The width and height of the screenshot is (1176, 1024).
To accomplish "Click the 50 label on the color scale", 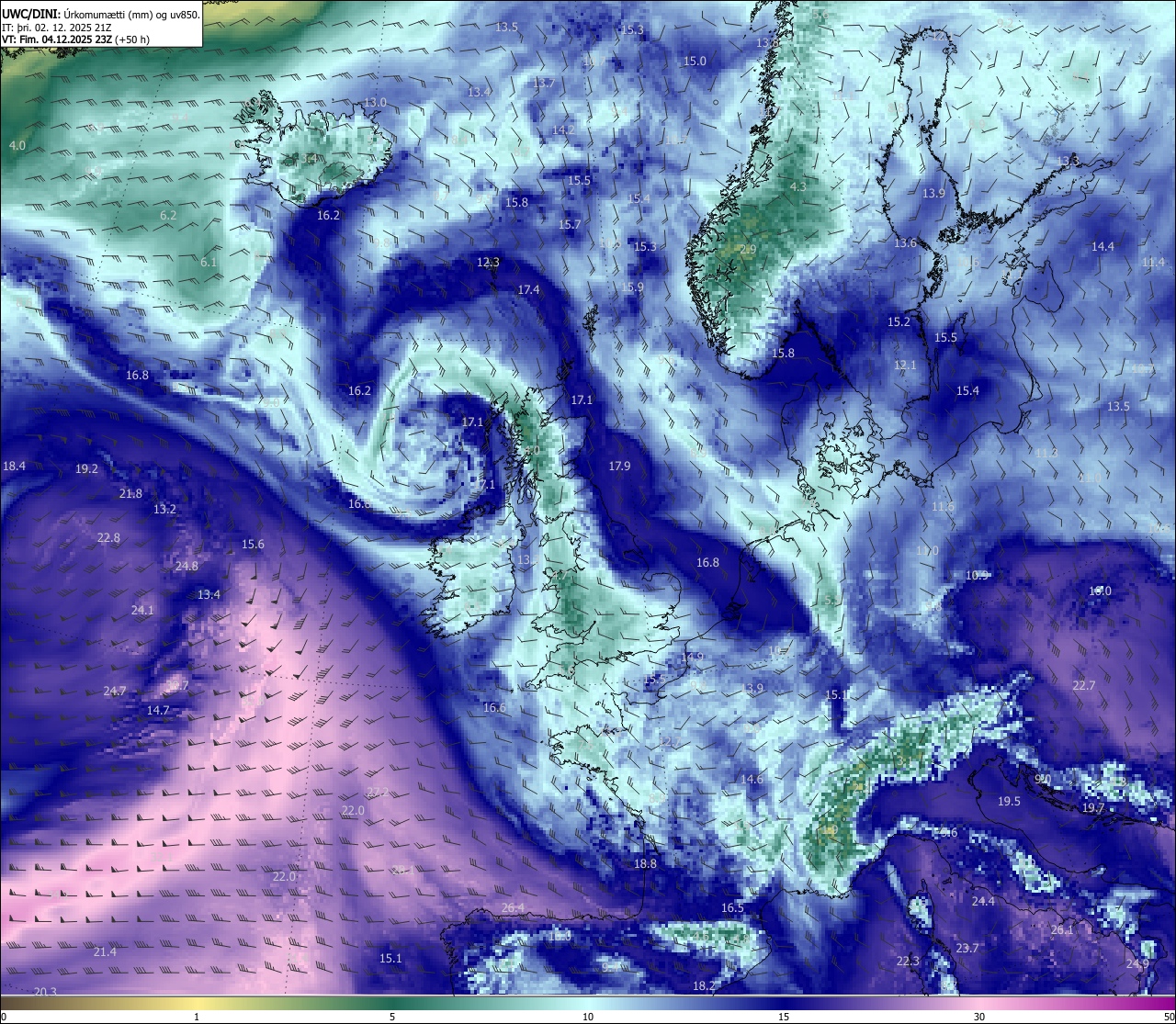I will click(x=1169, y=1017).
